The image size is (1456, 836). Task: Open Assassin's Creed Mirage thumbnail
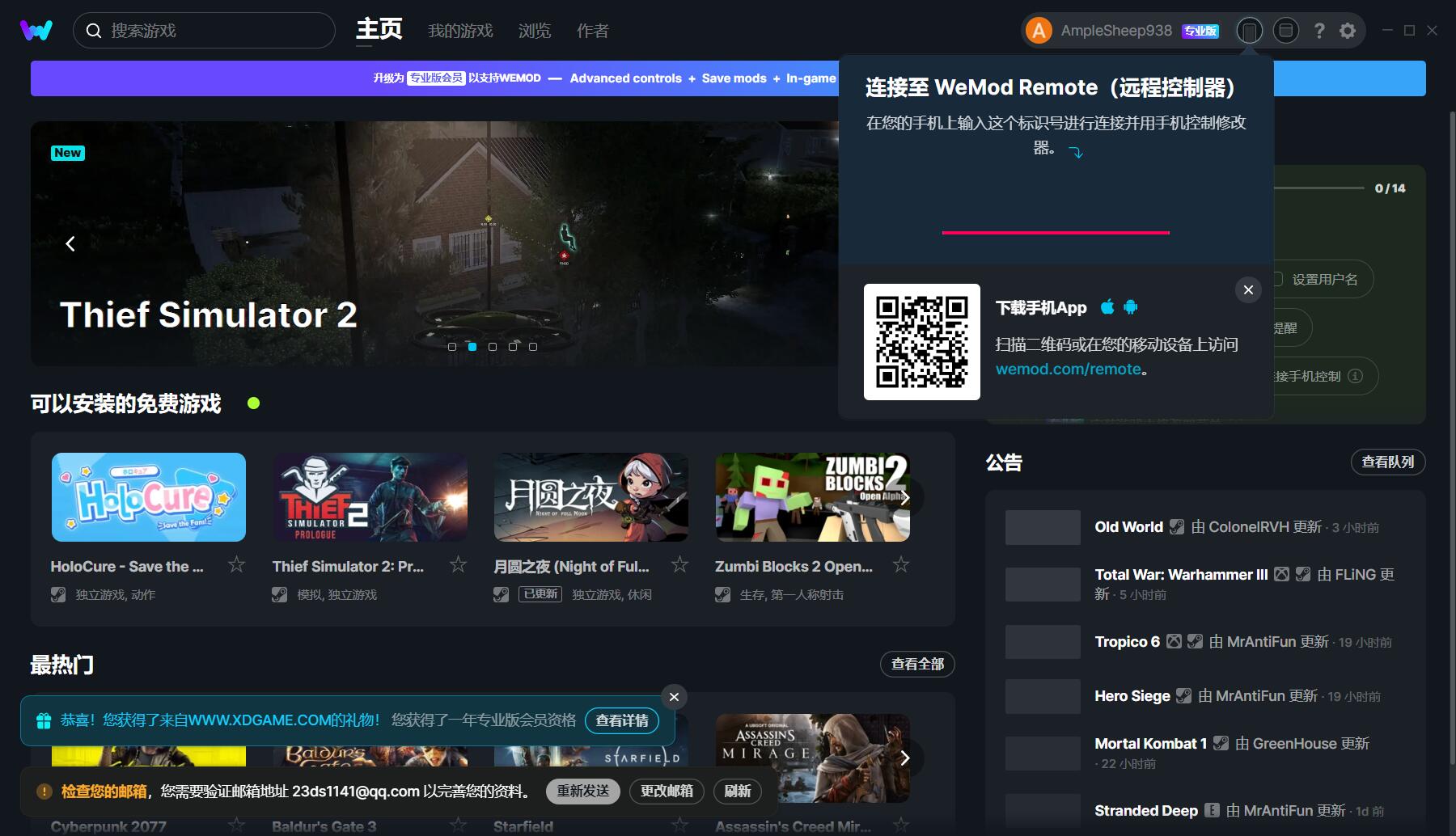point(813,758)
